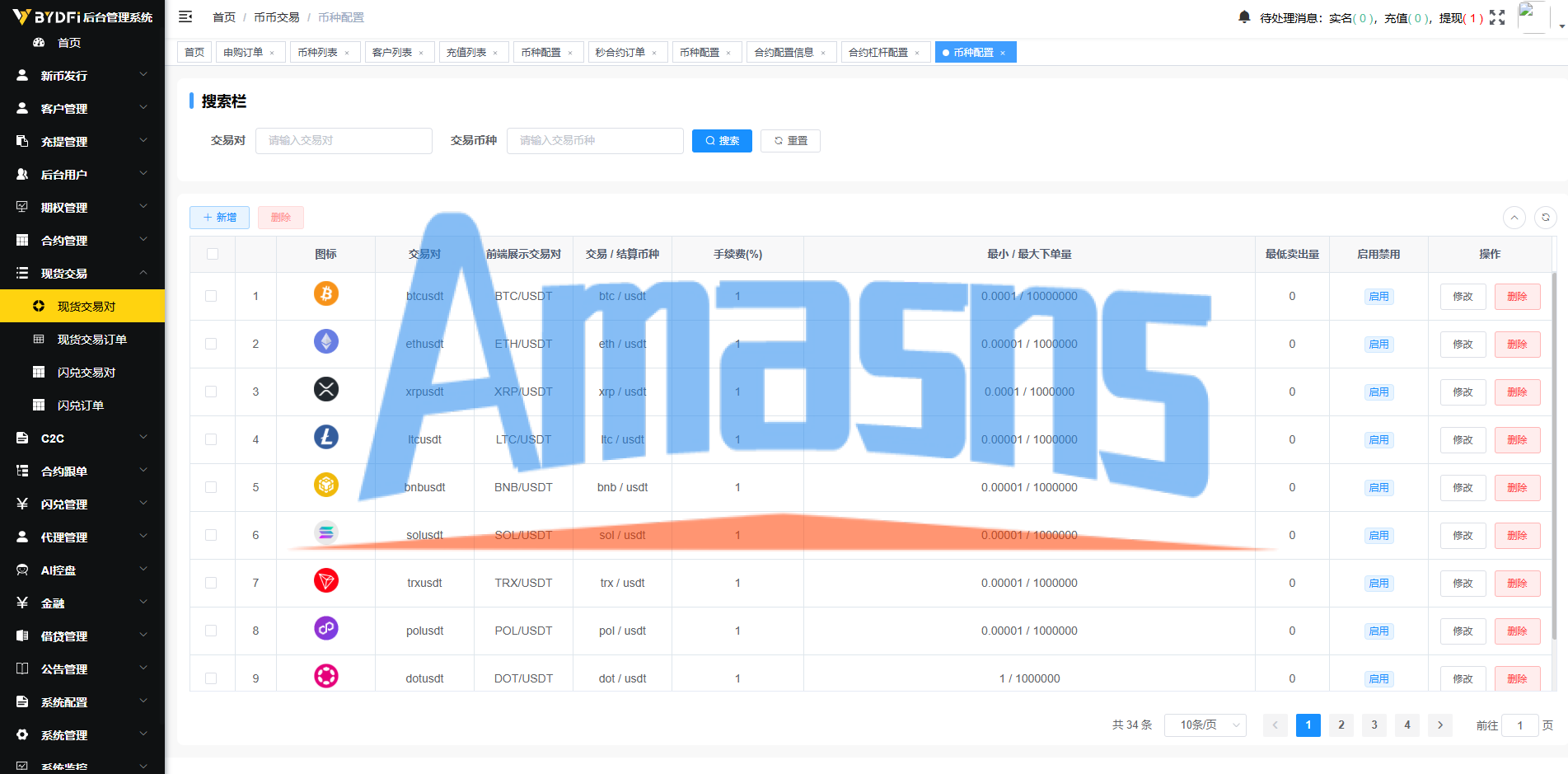Click the XRP coin icon
Viewport: 1568px width, 774px height.
click(x=326, y=389)
